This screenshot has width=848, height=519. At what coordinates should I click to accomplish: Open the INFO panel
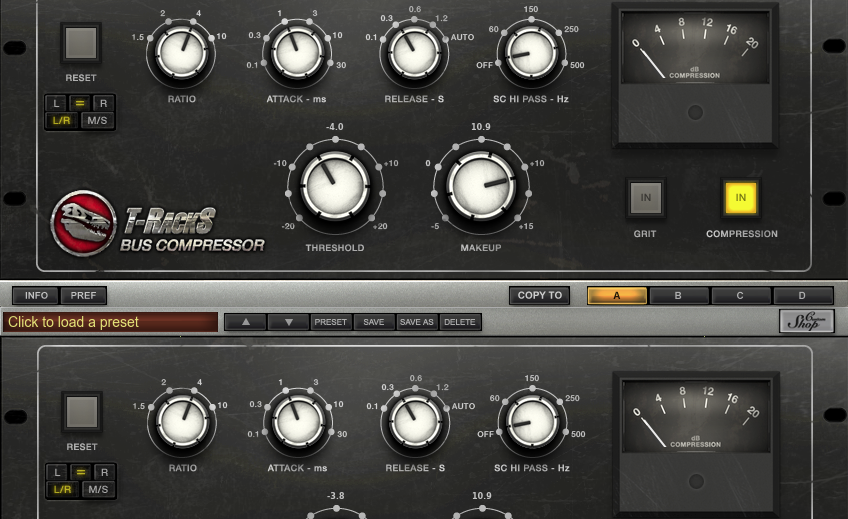point(36,296)
